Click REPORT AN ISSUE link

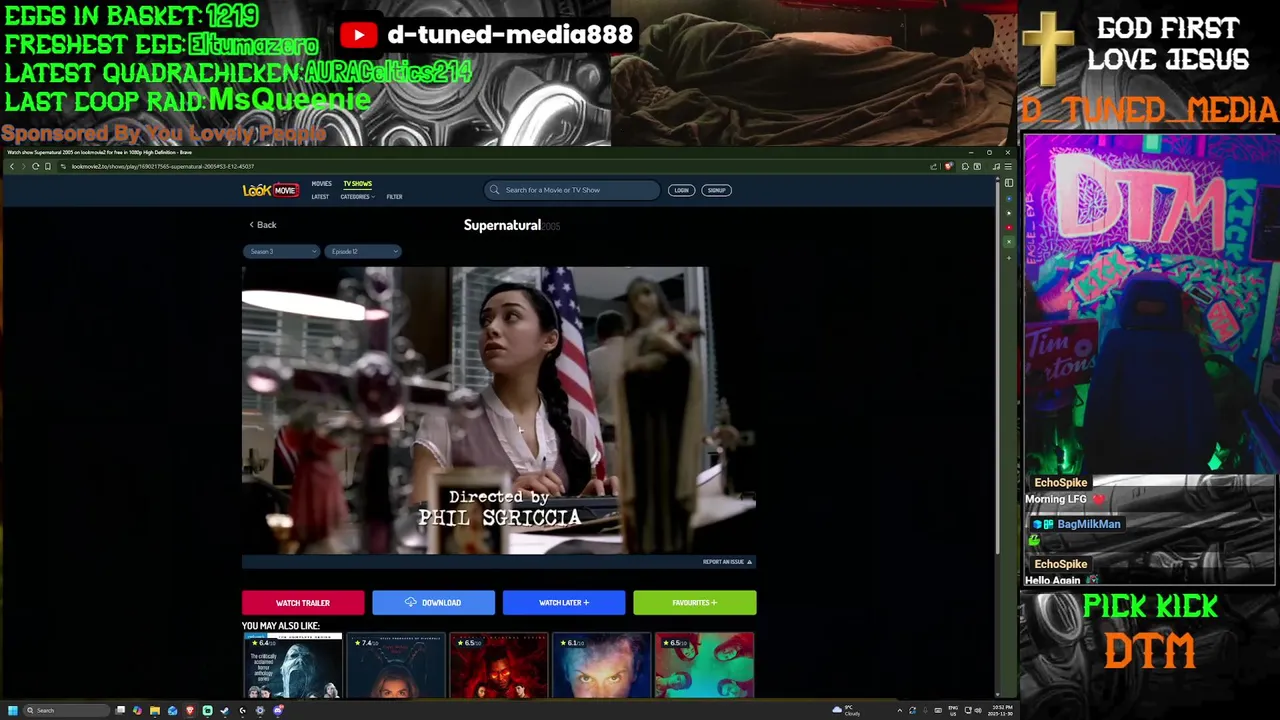pos(727,562)
